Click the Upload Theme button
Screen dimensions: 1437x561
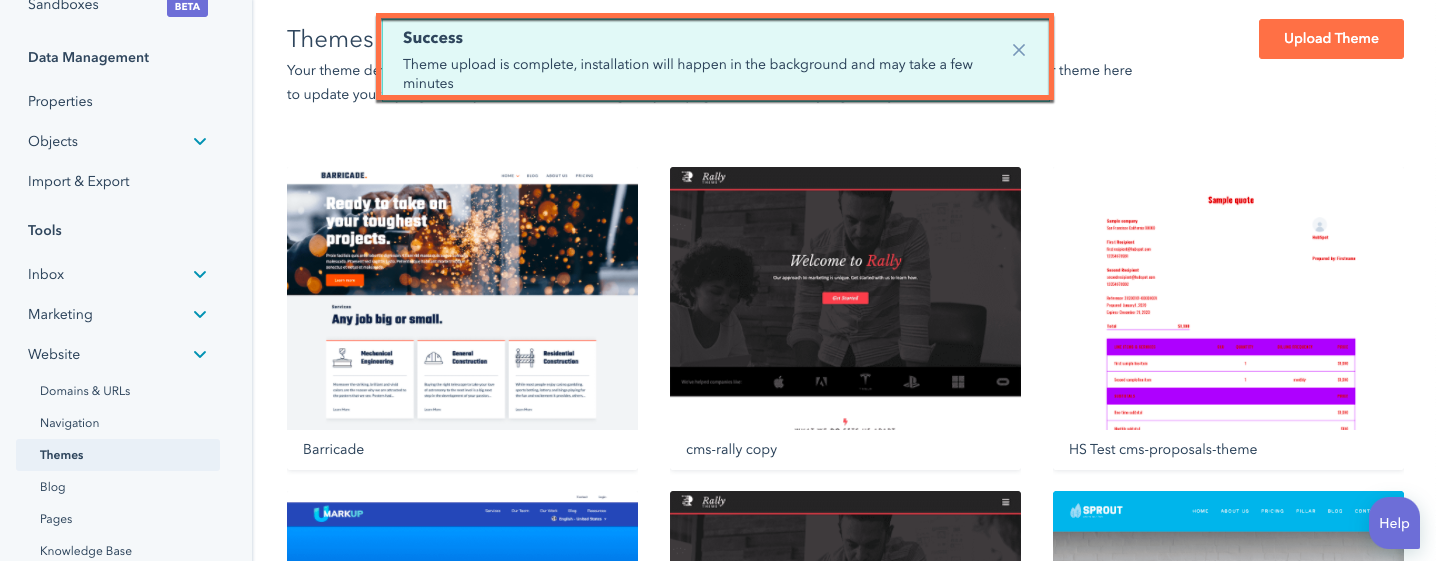point(1331,39)
